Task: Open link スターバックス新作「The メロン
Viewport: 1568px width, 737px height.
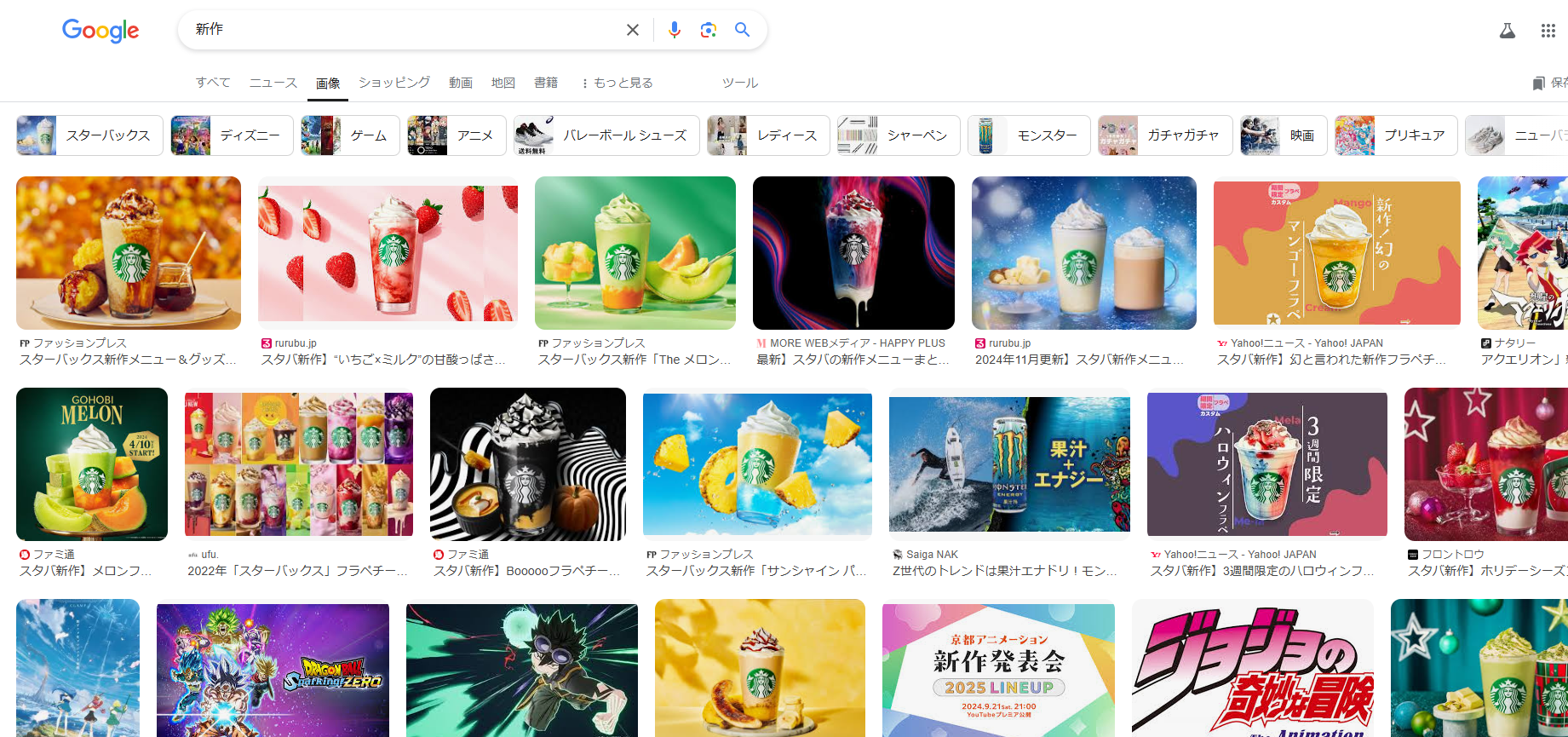Action: tap(635, 360)
